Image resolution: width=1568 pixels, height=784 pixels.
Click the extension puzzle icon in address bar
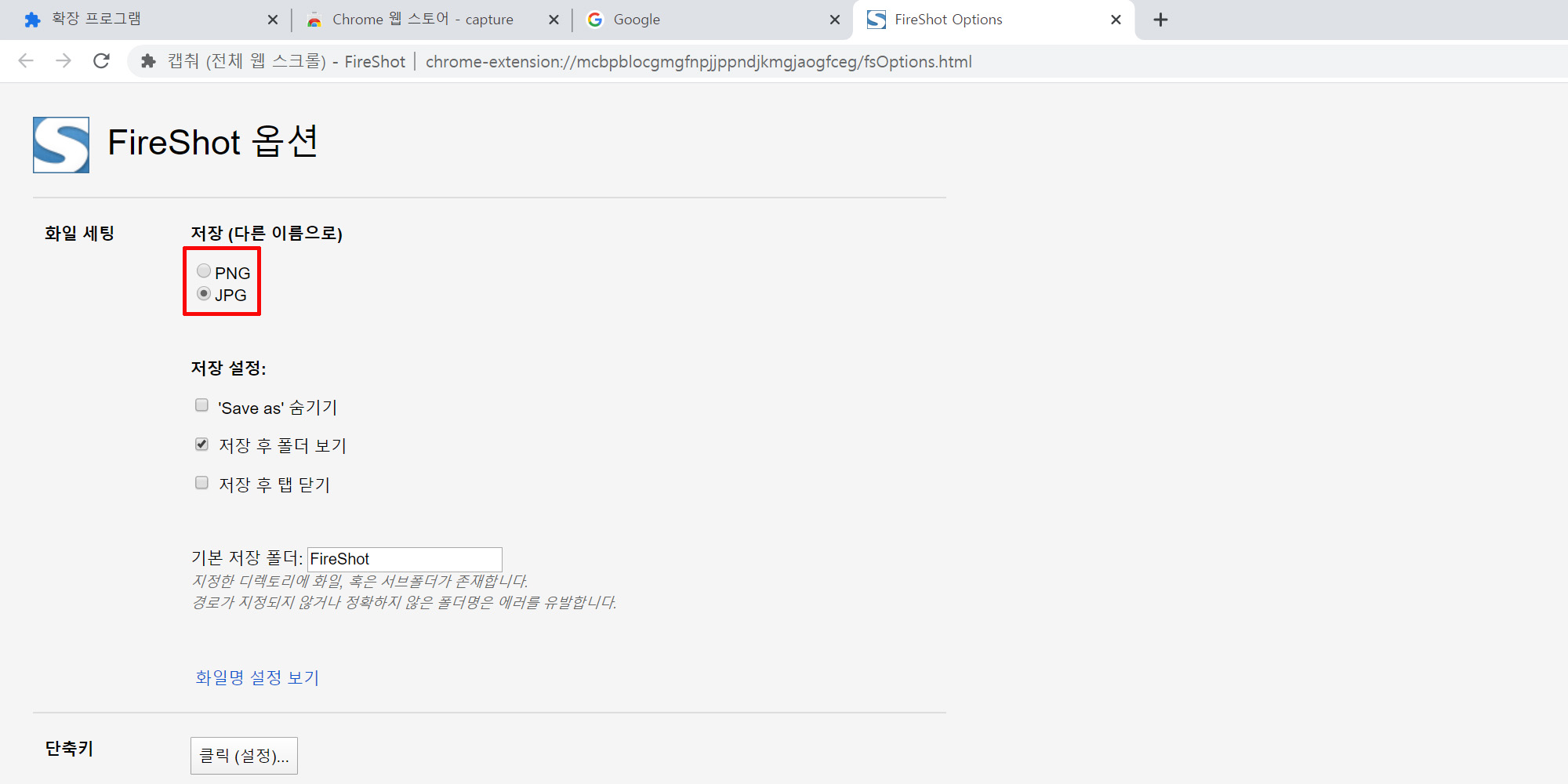click(x=148, y=61)
